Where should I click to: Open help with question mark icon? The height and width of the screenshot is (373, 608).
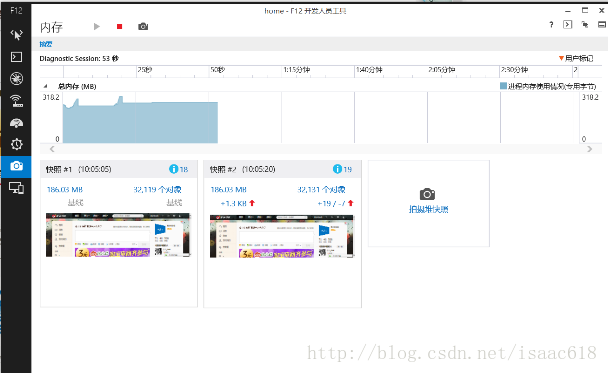click(551, 25)
